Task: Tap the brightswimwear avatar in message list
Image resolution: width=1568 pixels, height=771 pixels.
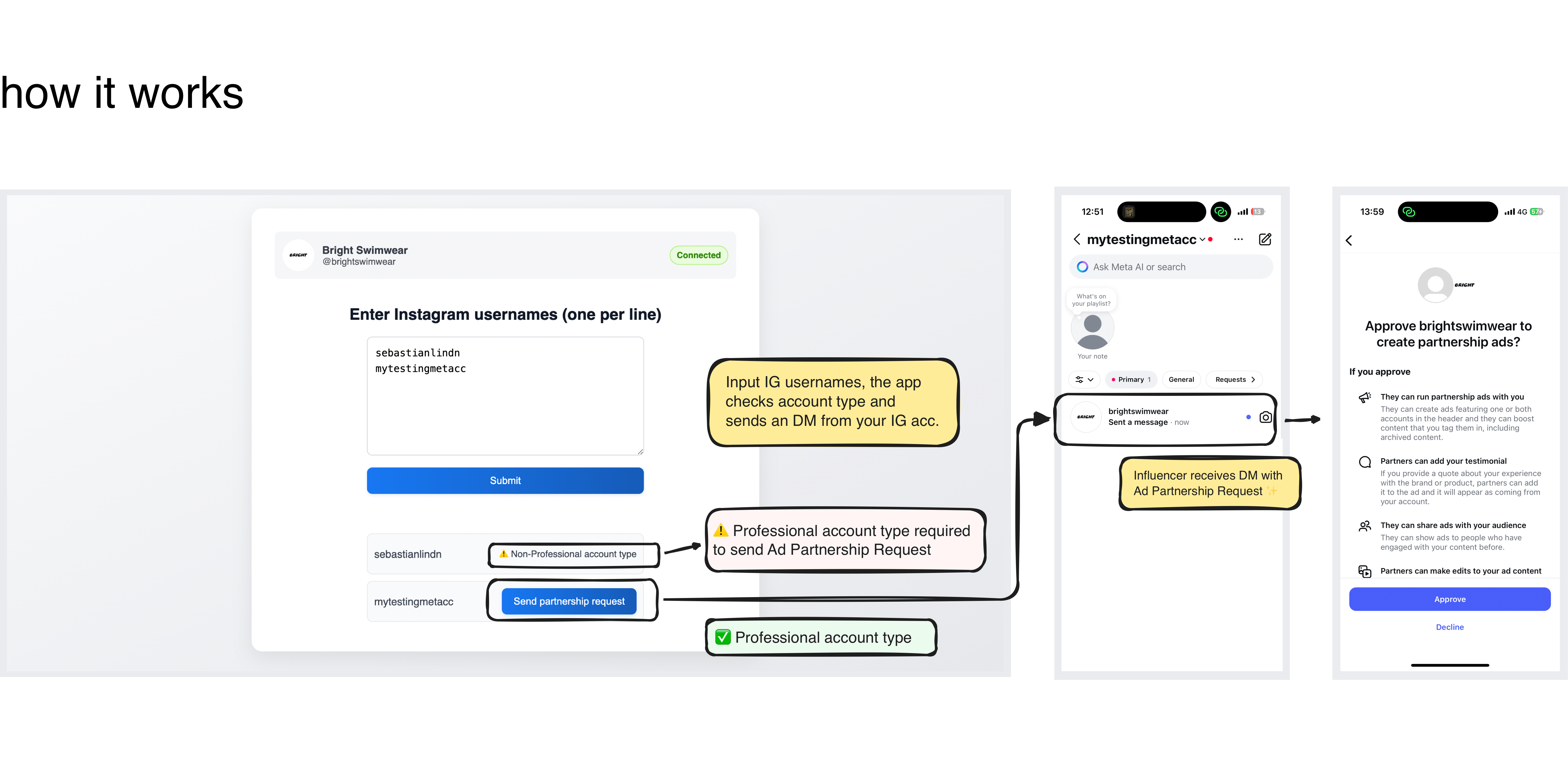Action: pos(1086,417)
